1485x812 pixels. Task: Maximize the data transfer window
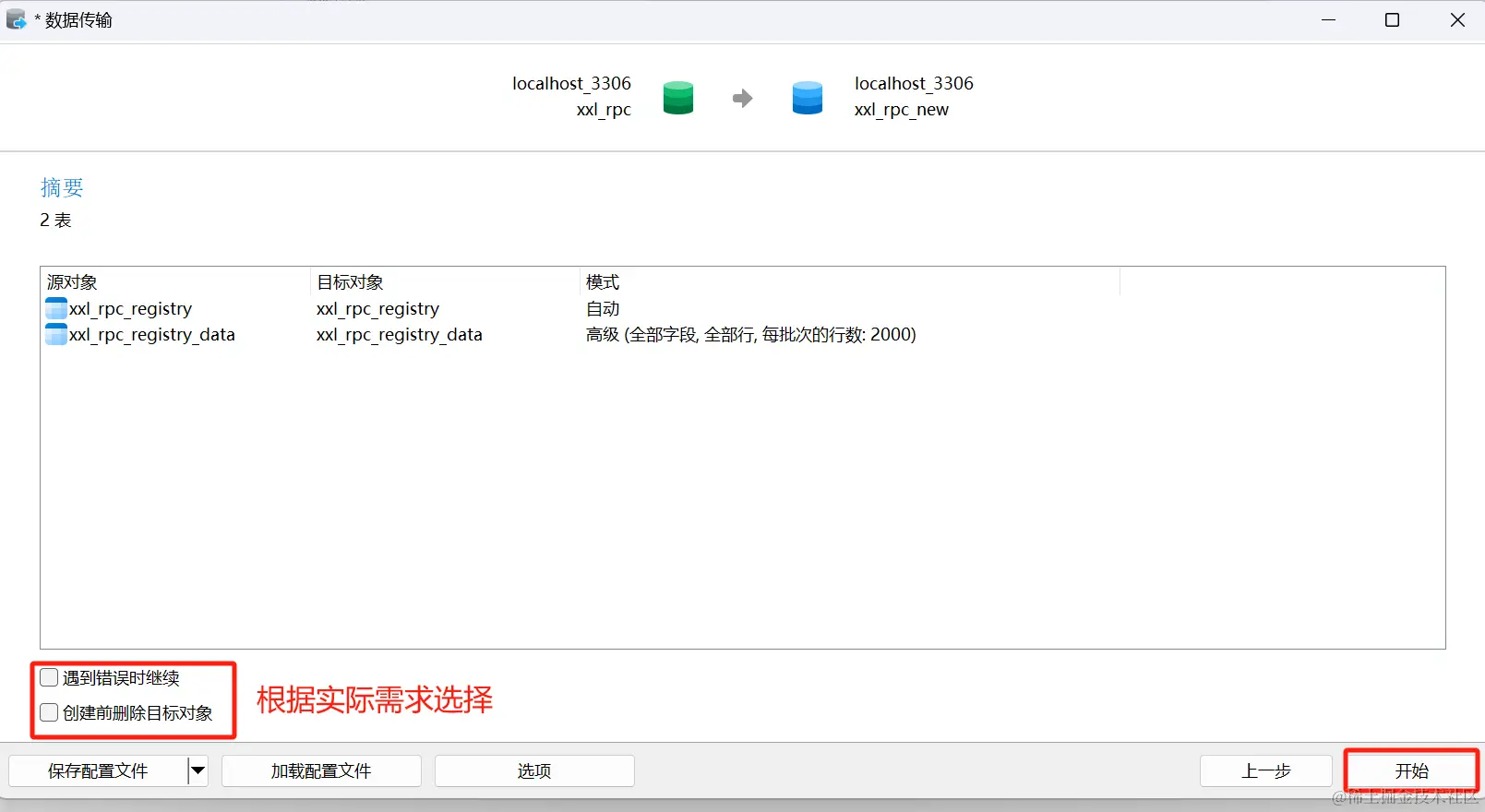coord(1392,20)
